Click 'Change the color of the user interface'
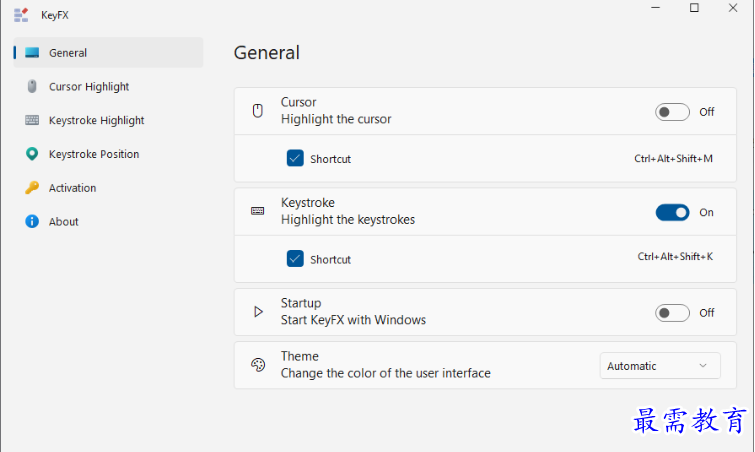This screenshot has width=755, height=452. tap(386, 373)
